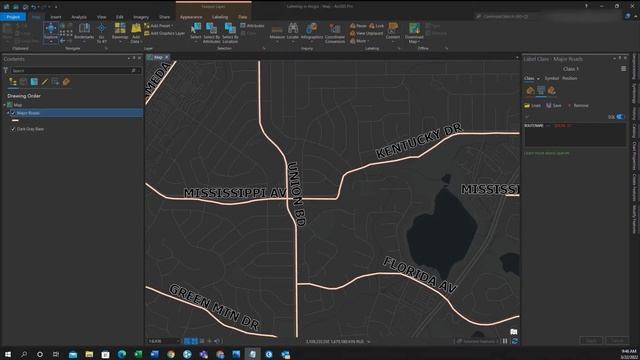Click List By Labeling tag icon
This screenshot has width=640, height=360.
[x=66, y=82]
